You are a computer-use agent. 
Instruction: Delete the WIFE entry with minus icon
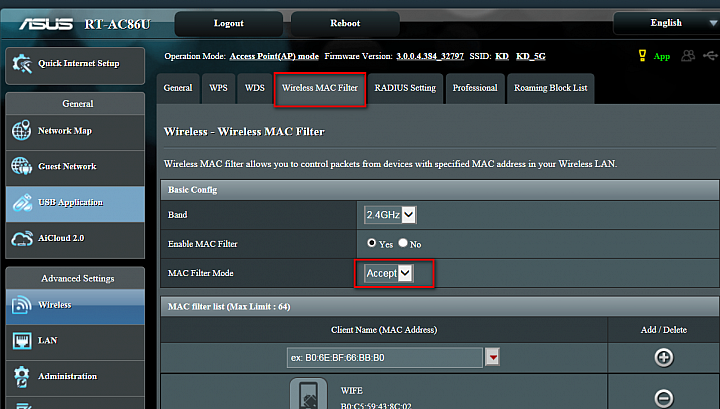pyautogui.click(x=664, y=398)
